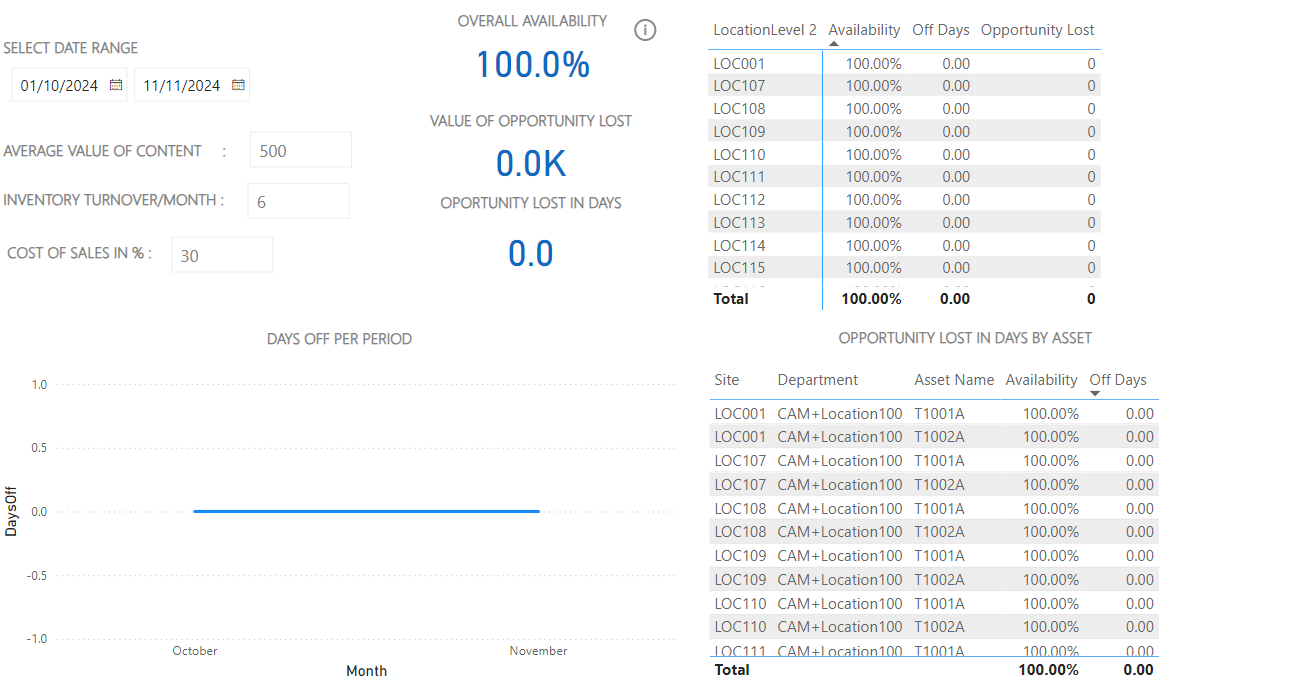Edit the end date field 11/11/2024
The image size is (1300, 700).
[x=182, y=86]
